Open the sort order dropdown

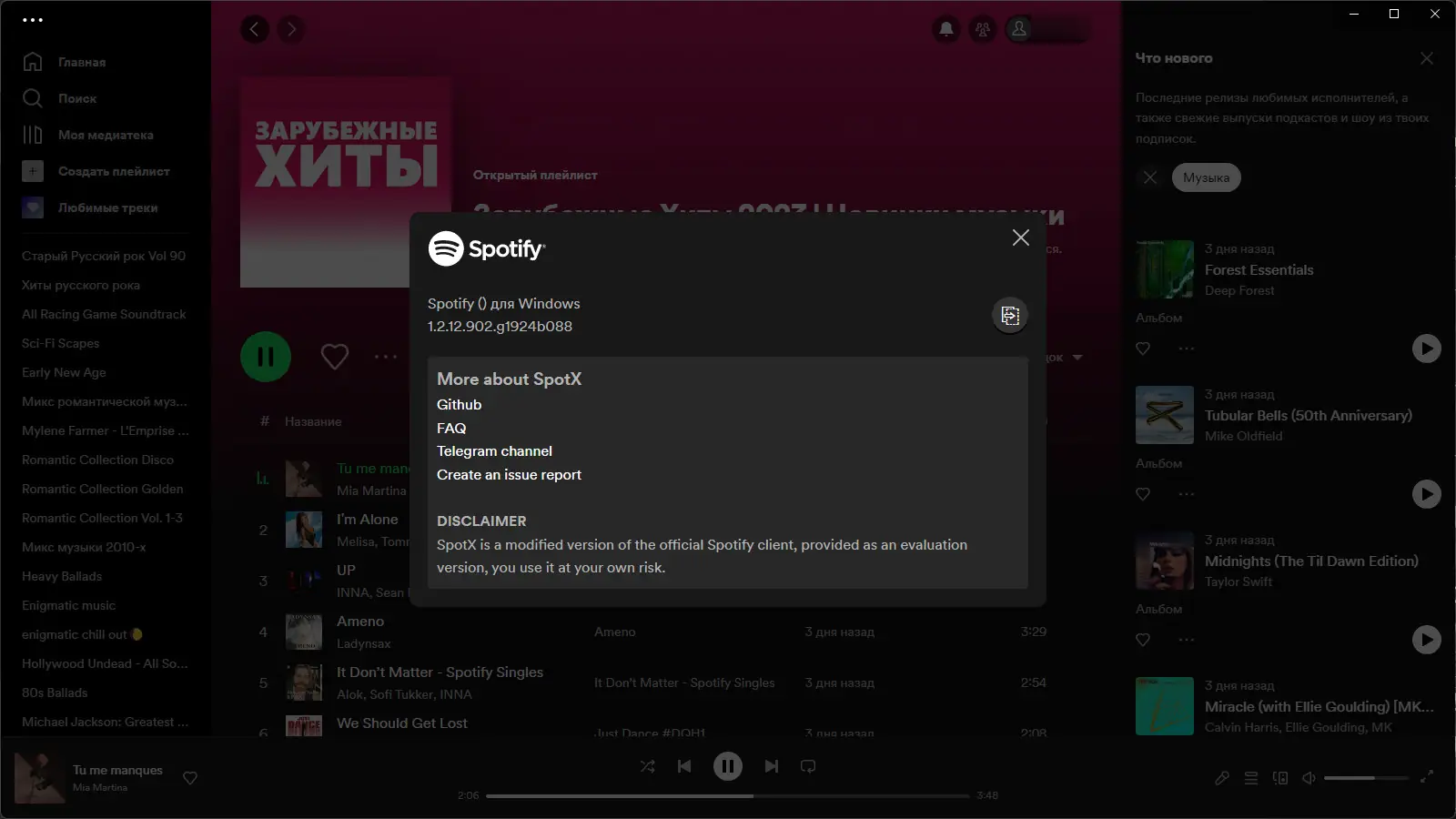[1065, 358]
